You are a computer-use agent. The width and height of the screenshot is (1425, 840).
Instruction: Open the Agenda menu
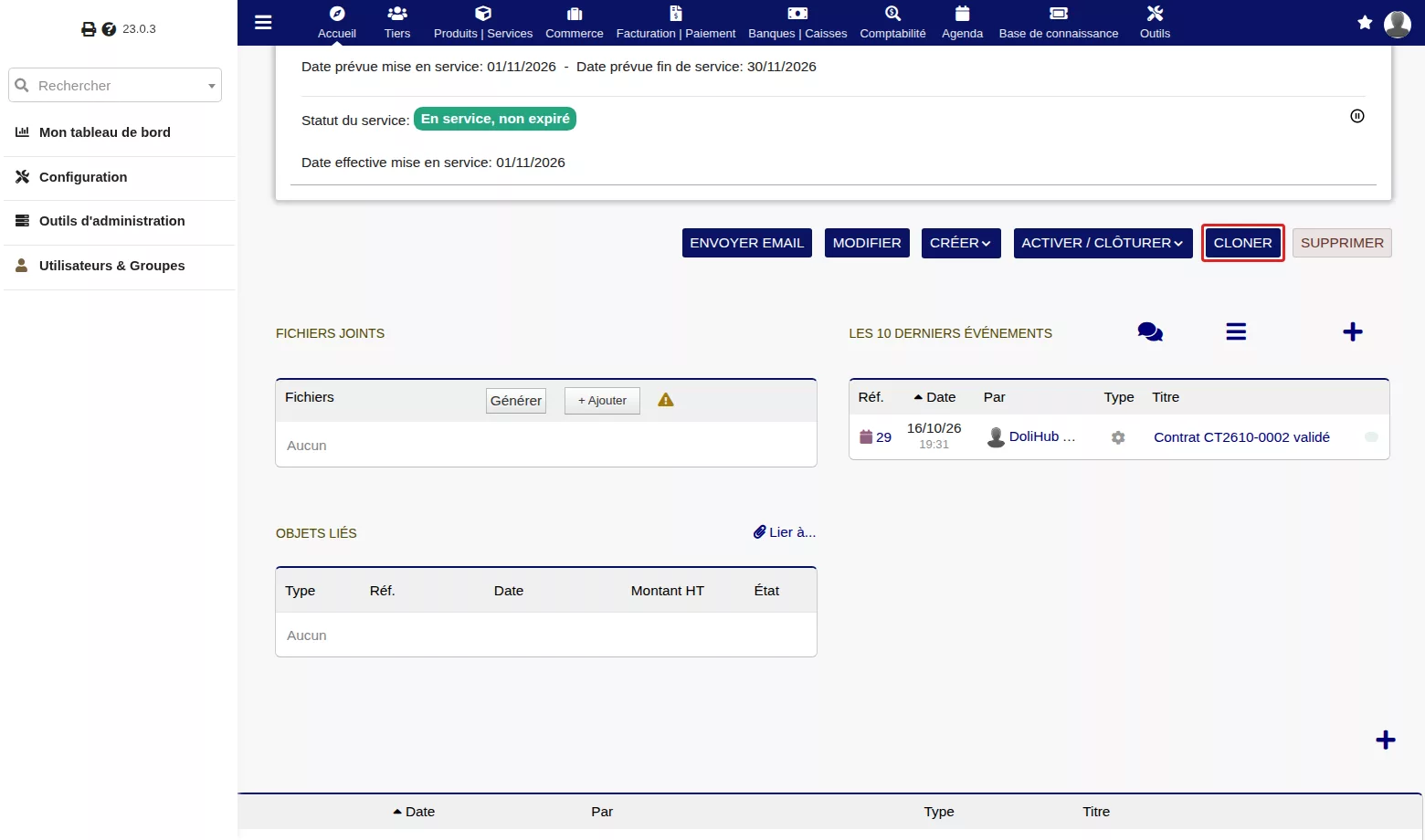[963, 23]
